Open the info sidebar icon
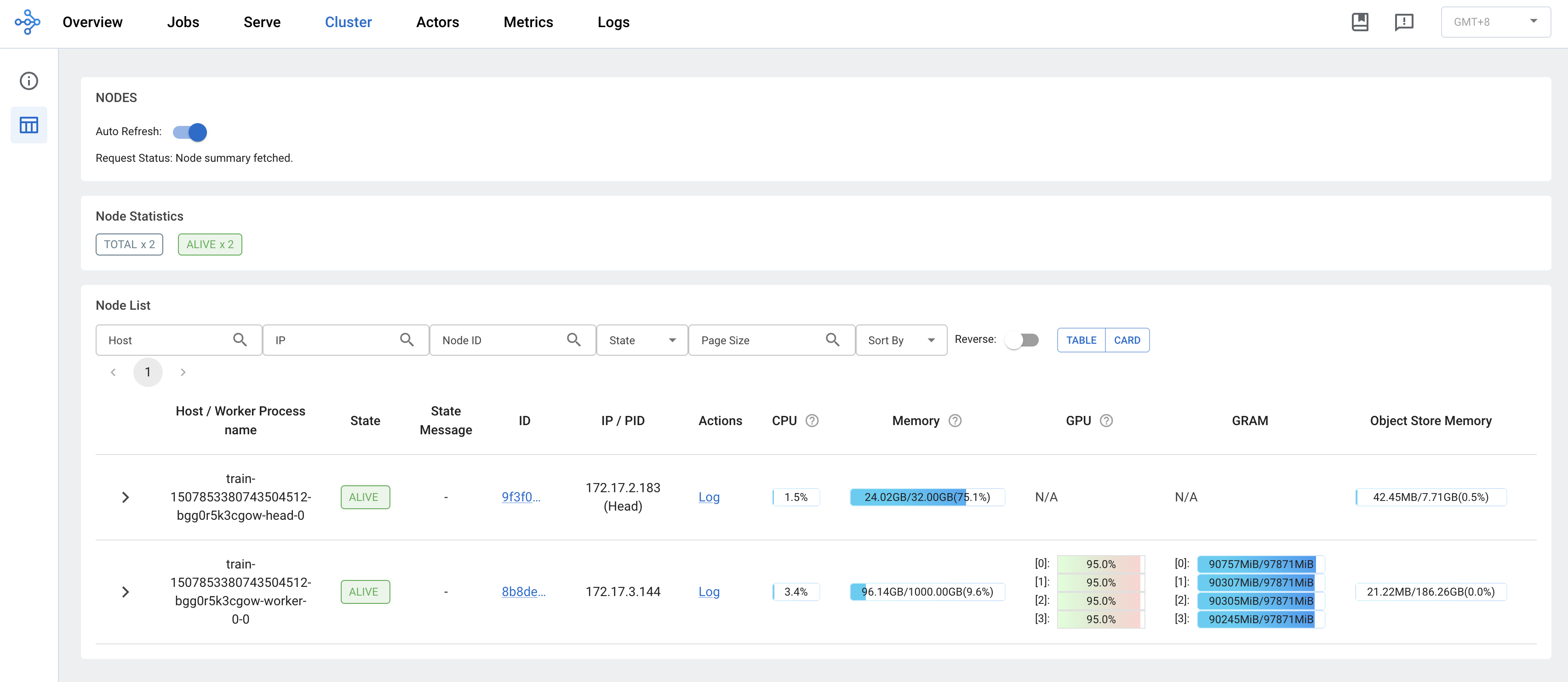The width and height of the screenshot is (1568, 682). click(29, 81)
